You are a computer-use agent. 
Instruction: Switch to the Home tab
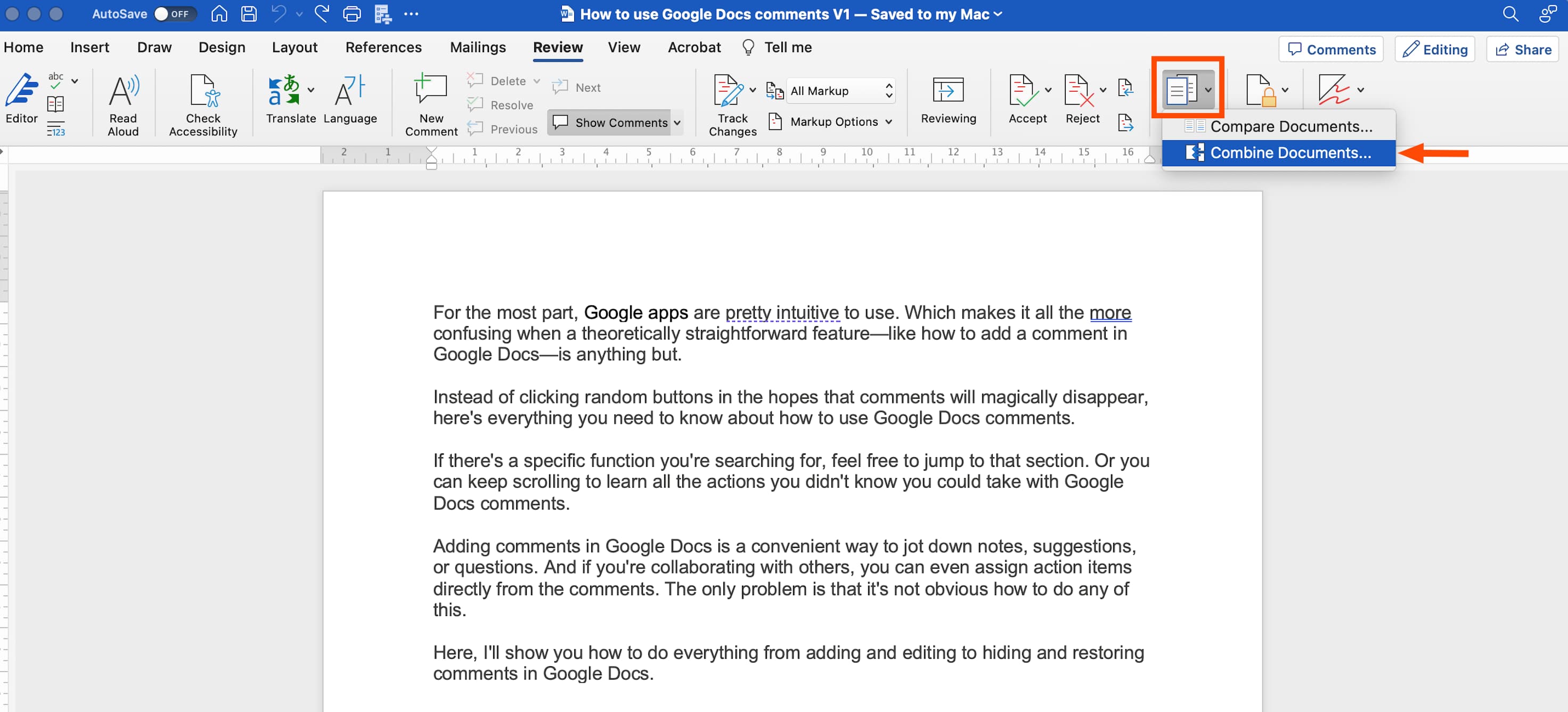click(23, 47)
